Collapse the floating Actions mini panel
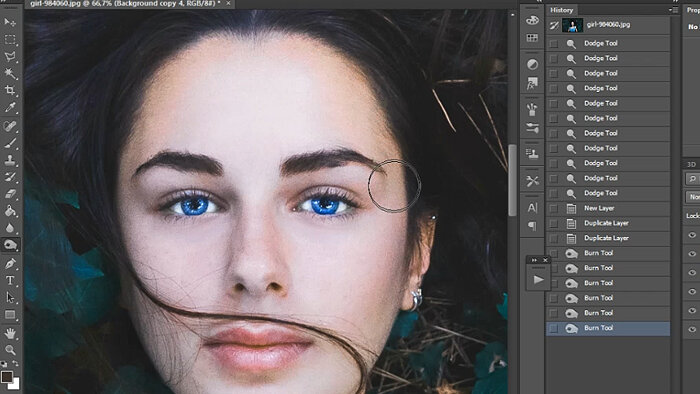 [x=534, y=260]
